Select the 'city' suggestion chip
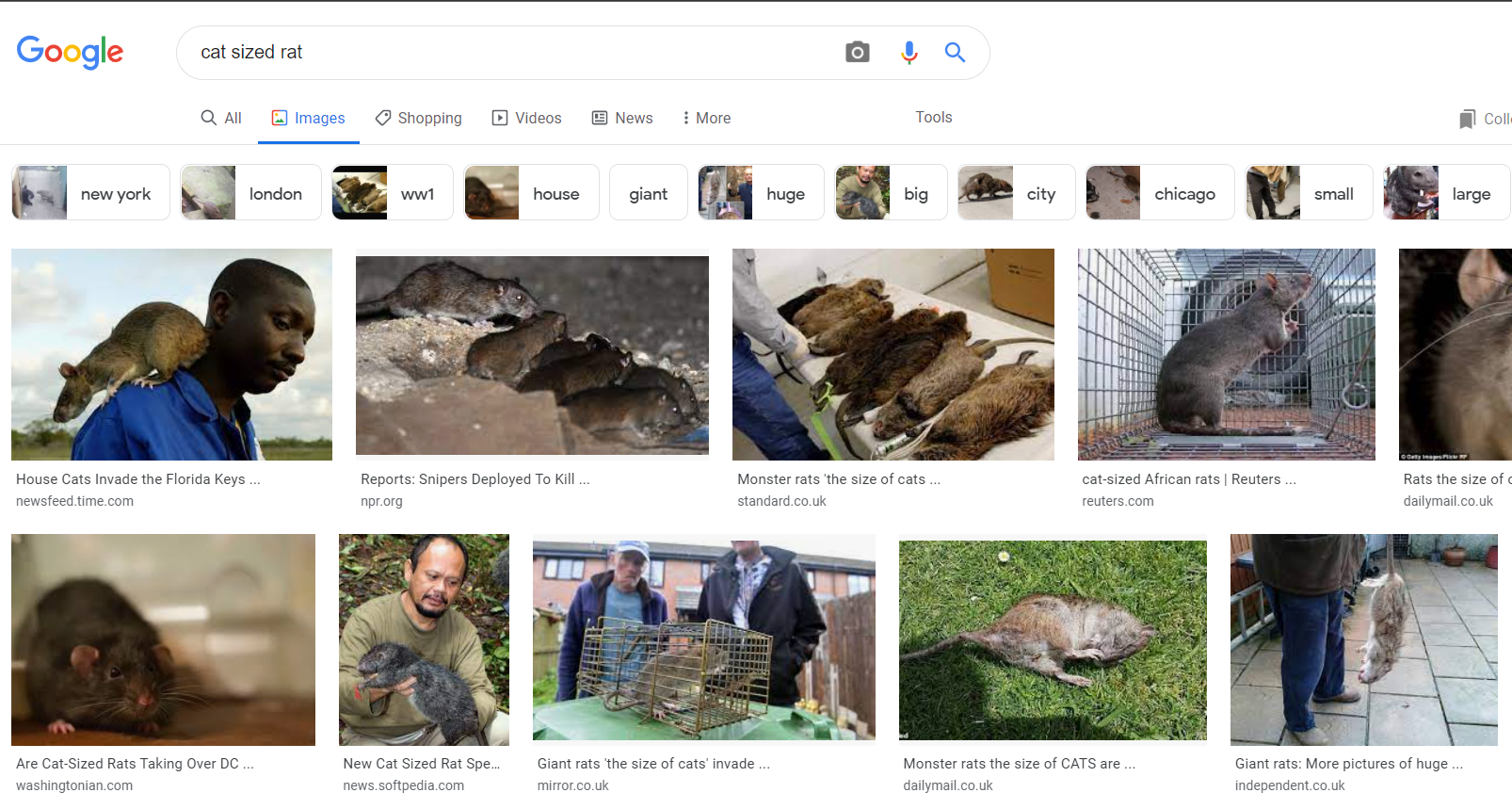Screen dimensions: 1512x809 pos(1017,193)
